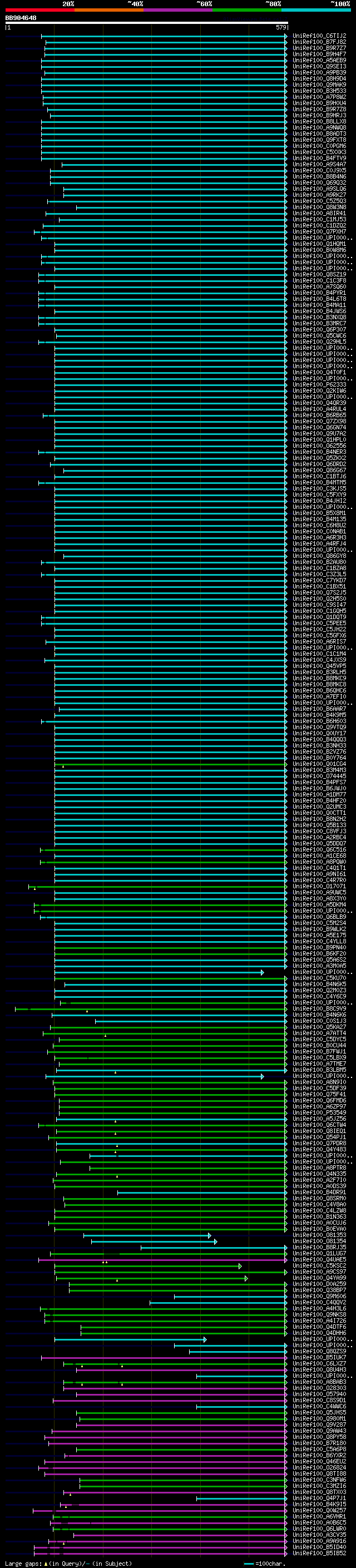Select the UniRef100_C4Q1T1 label

pos(319,868)
